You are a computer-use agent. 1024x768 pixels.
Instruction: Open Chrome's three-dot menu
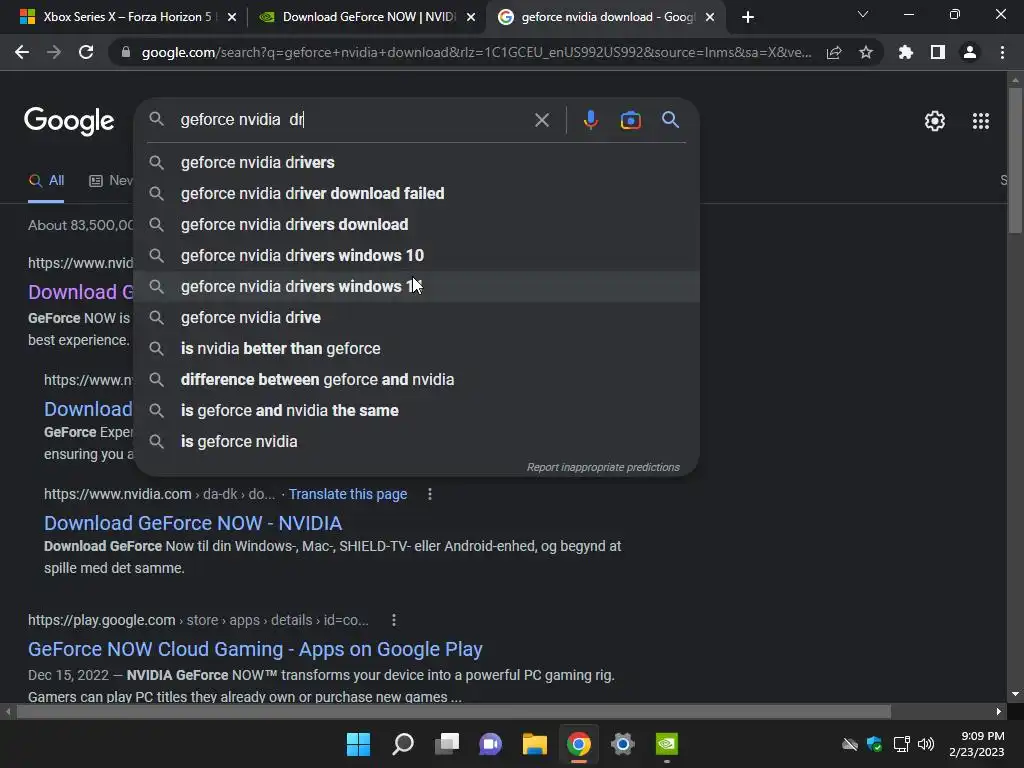pyautogui.click(x=1002, y=52)
